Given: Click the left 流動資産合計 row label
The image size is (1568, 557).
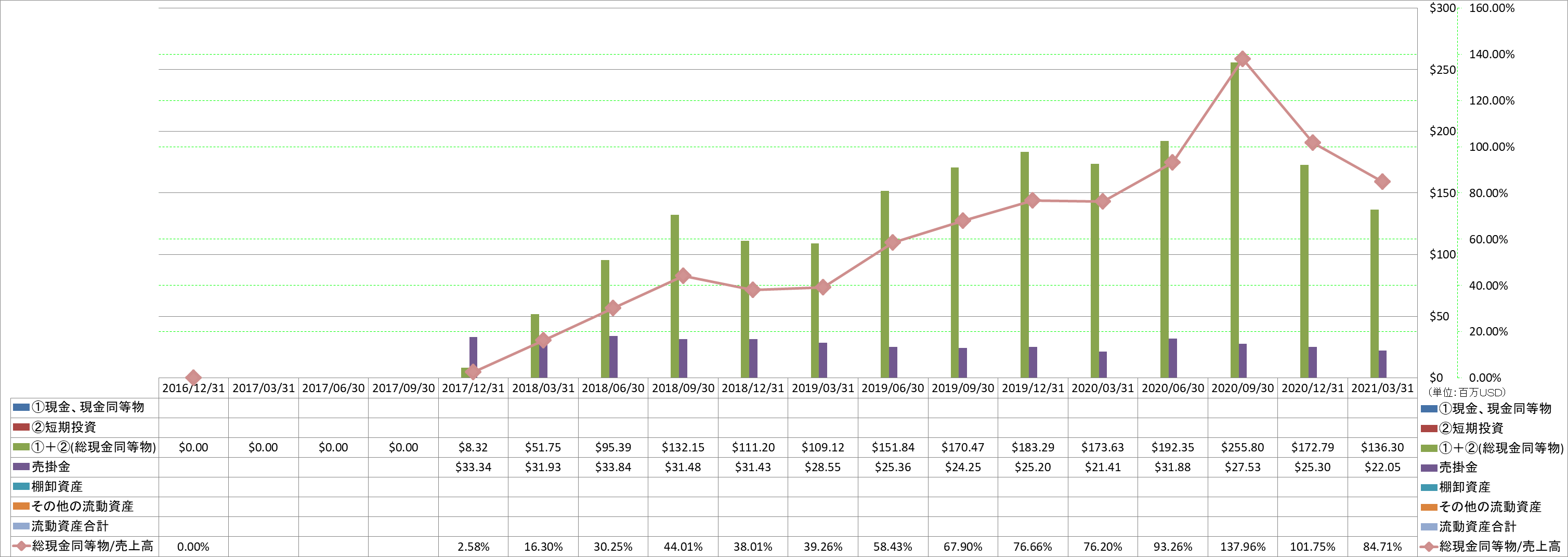Looking at the screenshot, I should (70, 526).
